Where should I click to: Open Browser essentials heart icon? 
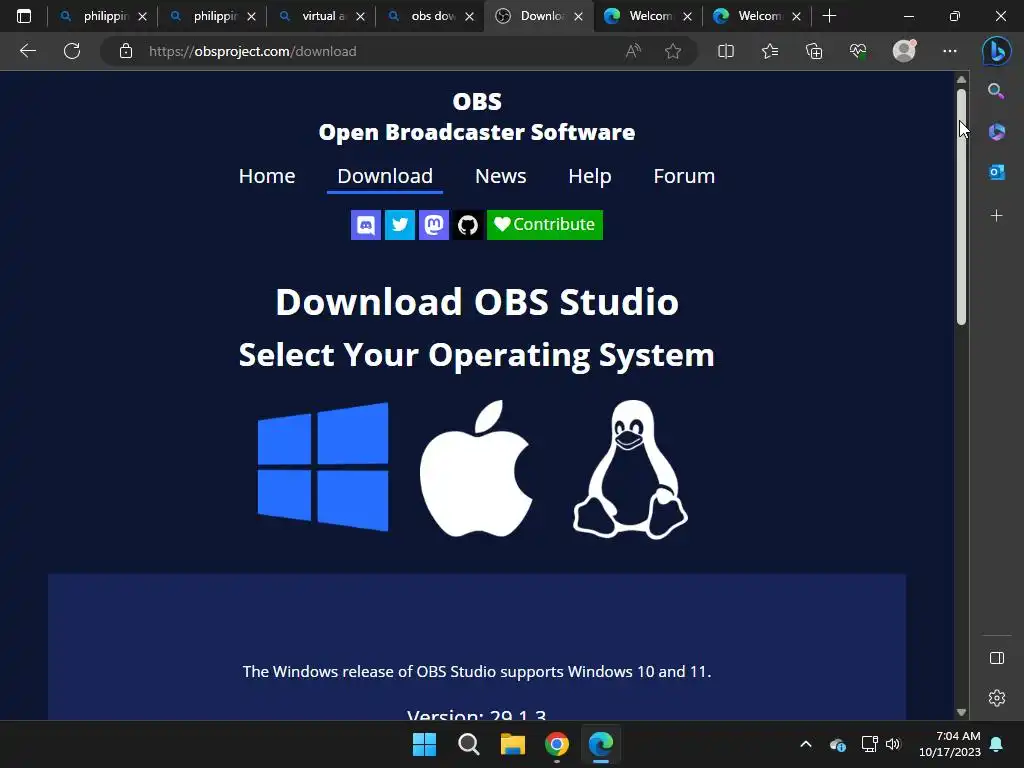coord(858,51)
